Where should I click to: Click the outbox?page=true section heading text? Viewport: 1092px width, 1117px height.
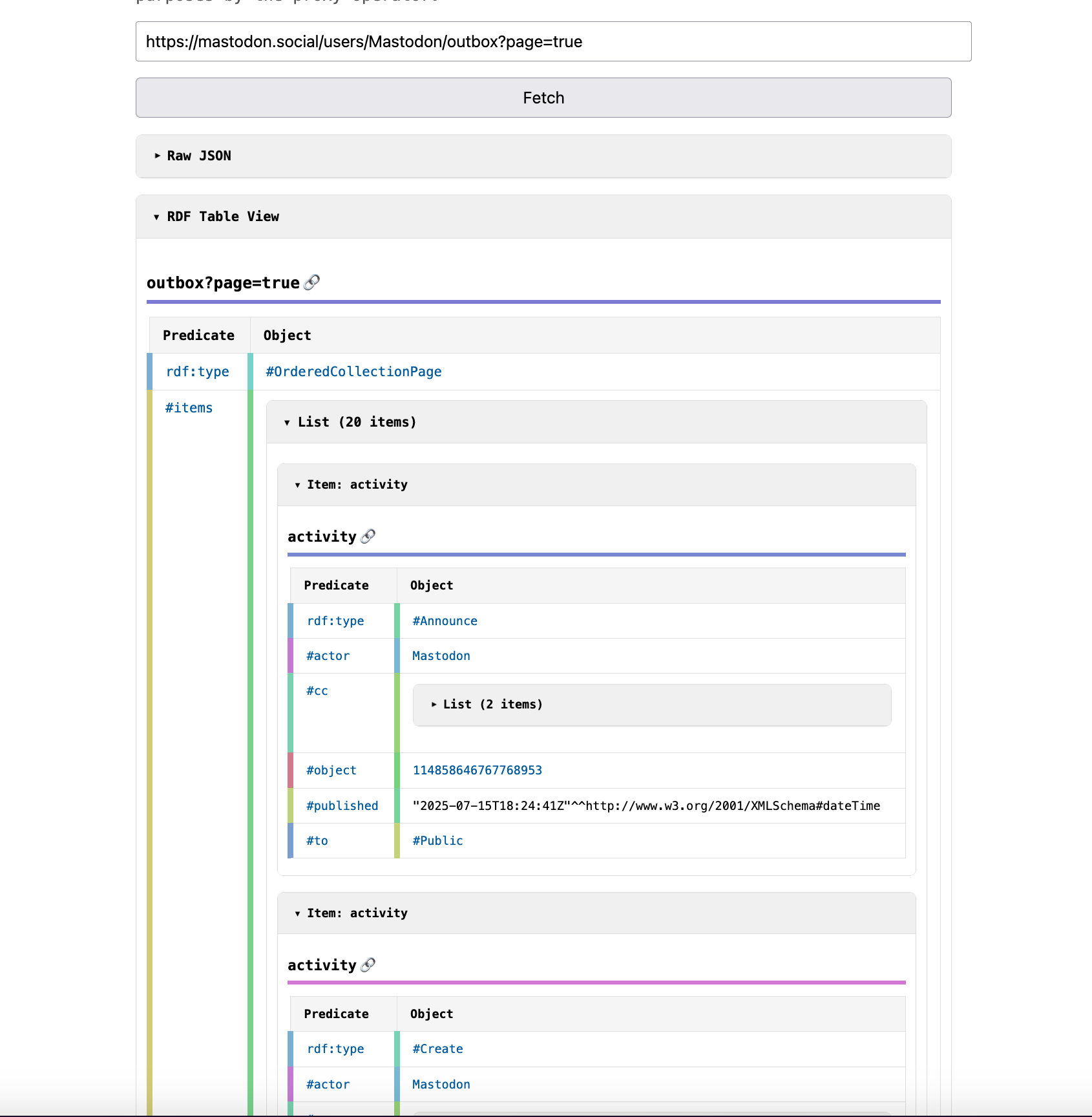pyautogui.click(x=223, y=283)
